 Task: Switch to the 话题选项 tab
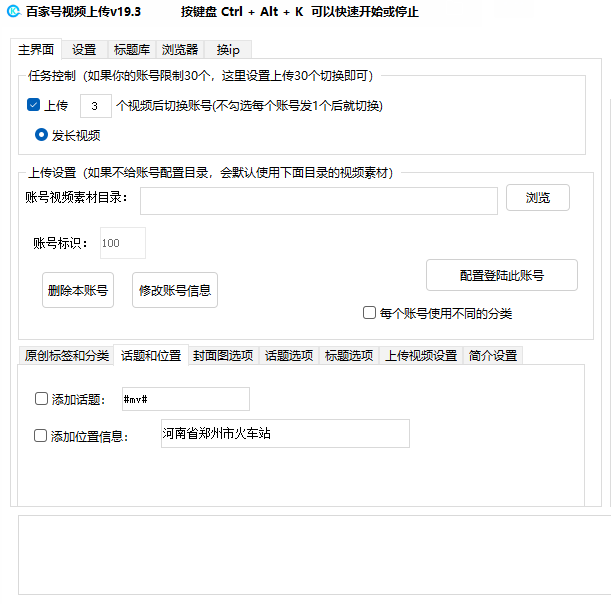[x=289, y=355]
